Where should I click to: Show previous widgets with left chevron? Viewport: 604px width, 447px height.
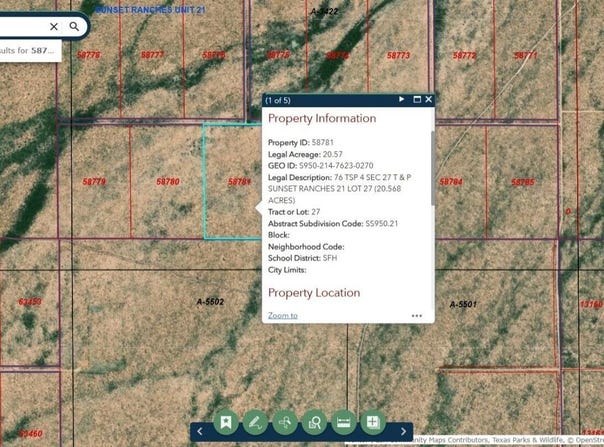200,431
